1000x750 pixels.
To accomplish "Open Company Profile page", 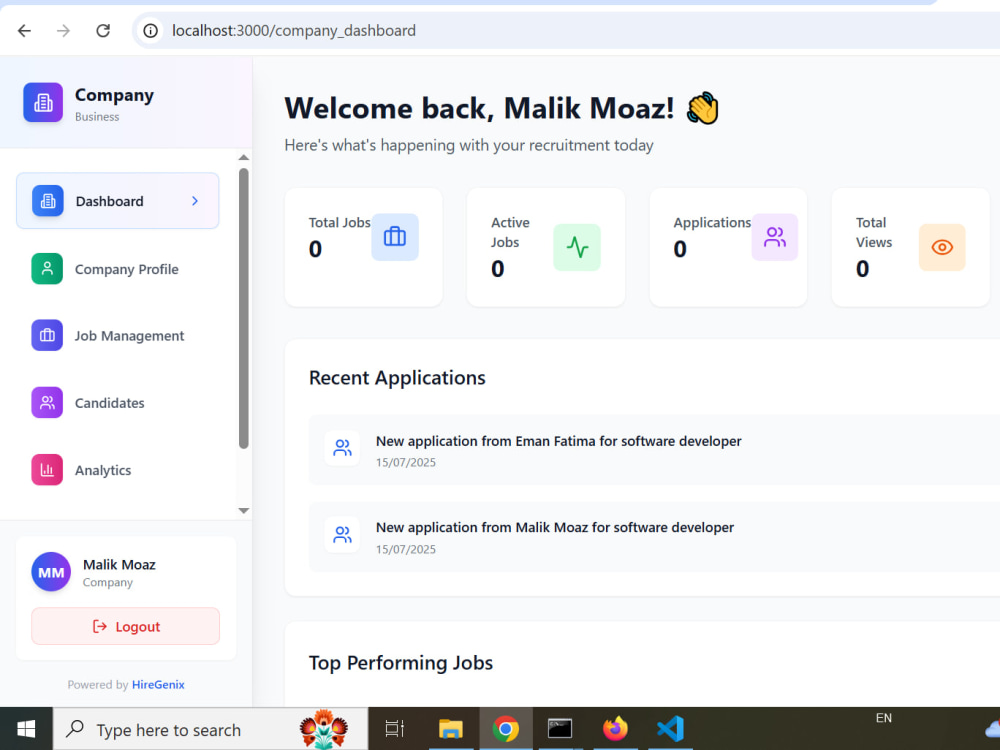I will coord(117,268).
